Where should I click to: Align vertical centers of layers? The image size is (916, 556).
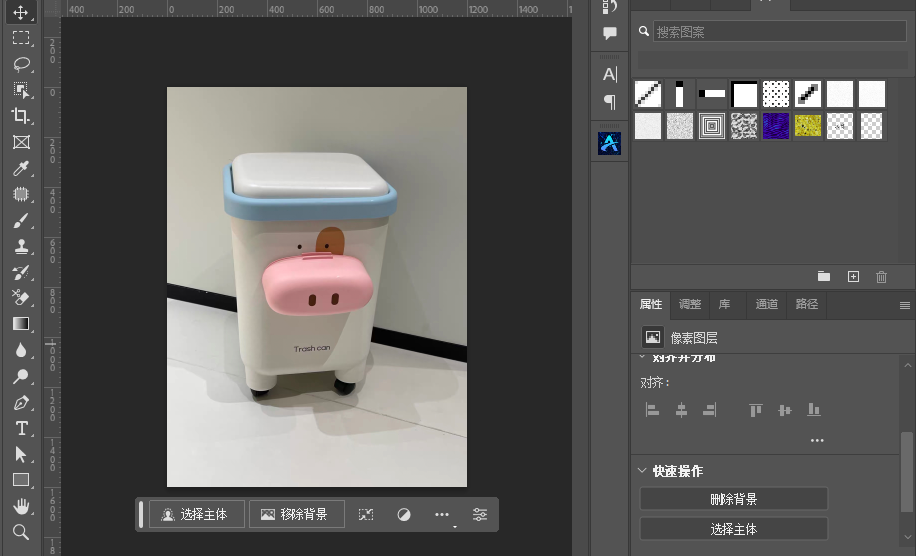[x=785, y=410]
